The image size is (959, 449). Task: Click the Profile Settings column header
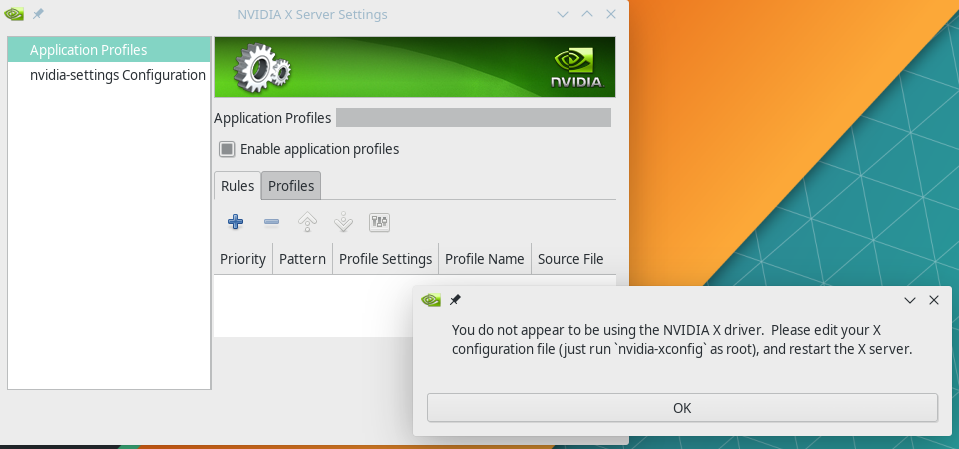[385, 259]
